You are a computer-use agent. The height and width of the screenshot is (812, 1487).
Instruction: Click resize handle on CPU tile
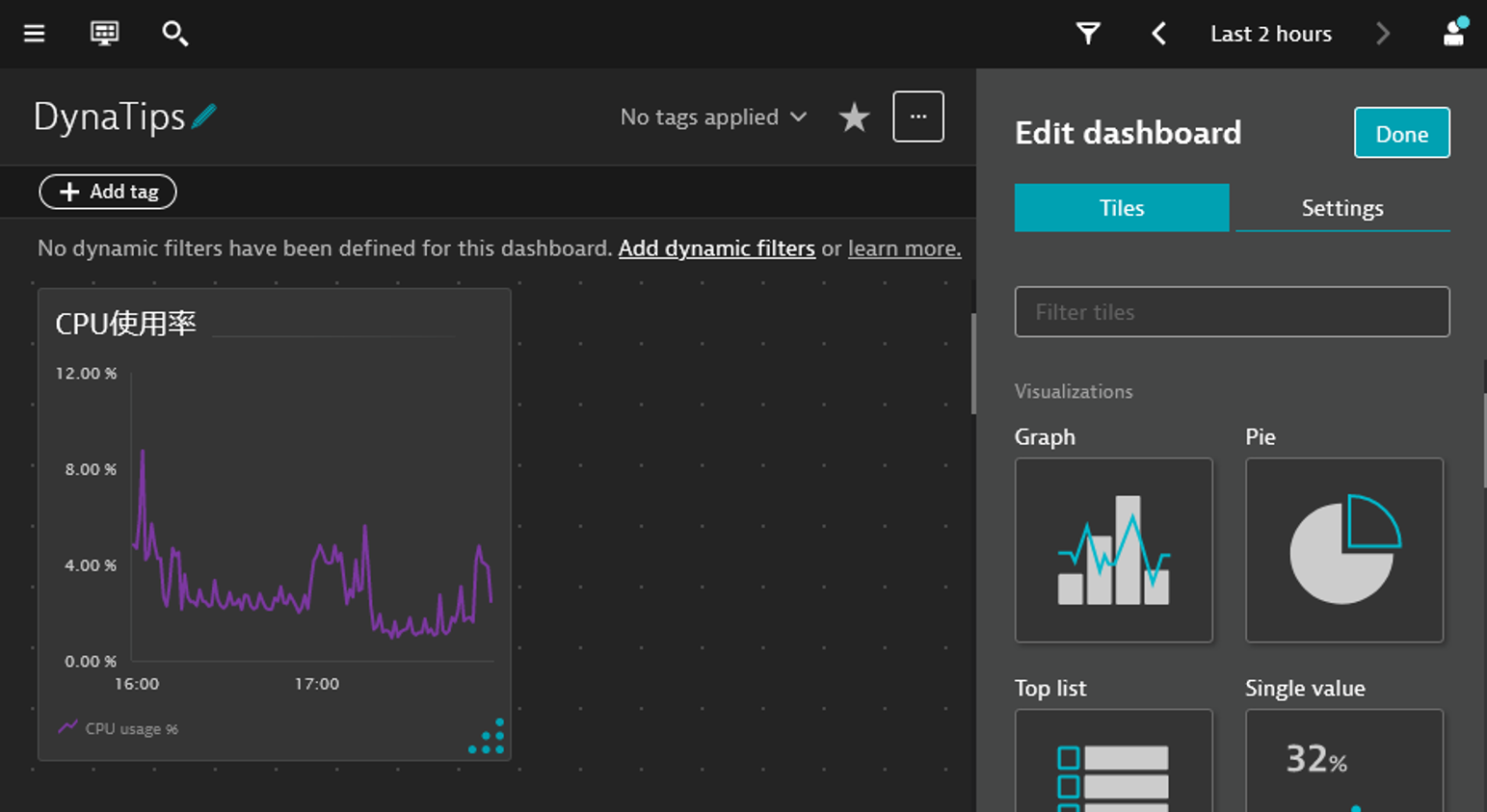pyautogui.click(x=488, y=737)
